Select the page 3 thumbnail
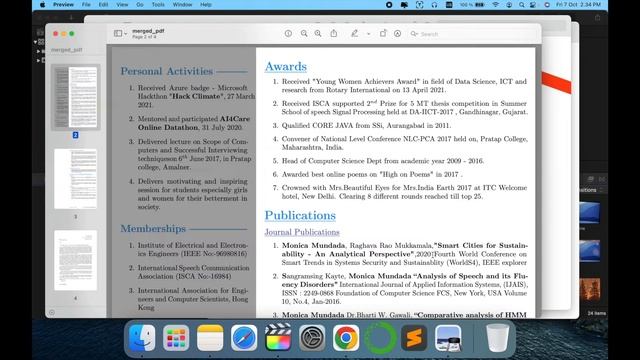 click(76, 179)
